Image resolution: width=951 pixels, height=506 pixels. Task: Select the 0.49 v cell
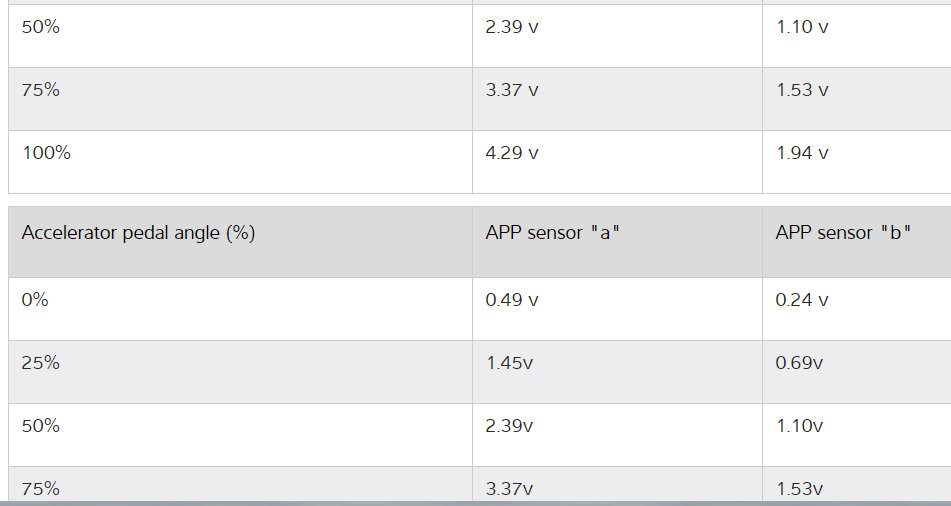[x=512, y=300]
